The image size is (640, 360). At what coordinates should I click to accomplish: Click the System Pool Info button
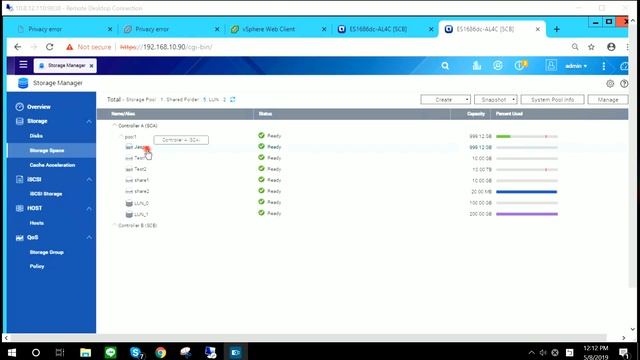(x=552, y=100)
